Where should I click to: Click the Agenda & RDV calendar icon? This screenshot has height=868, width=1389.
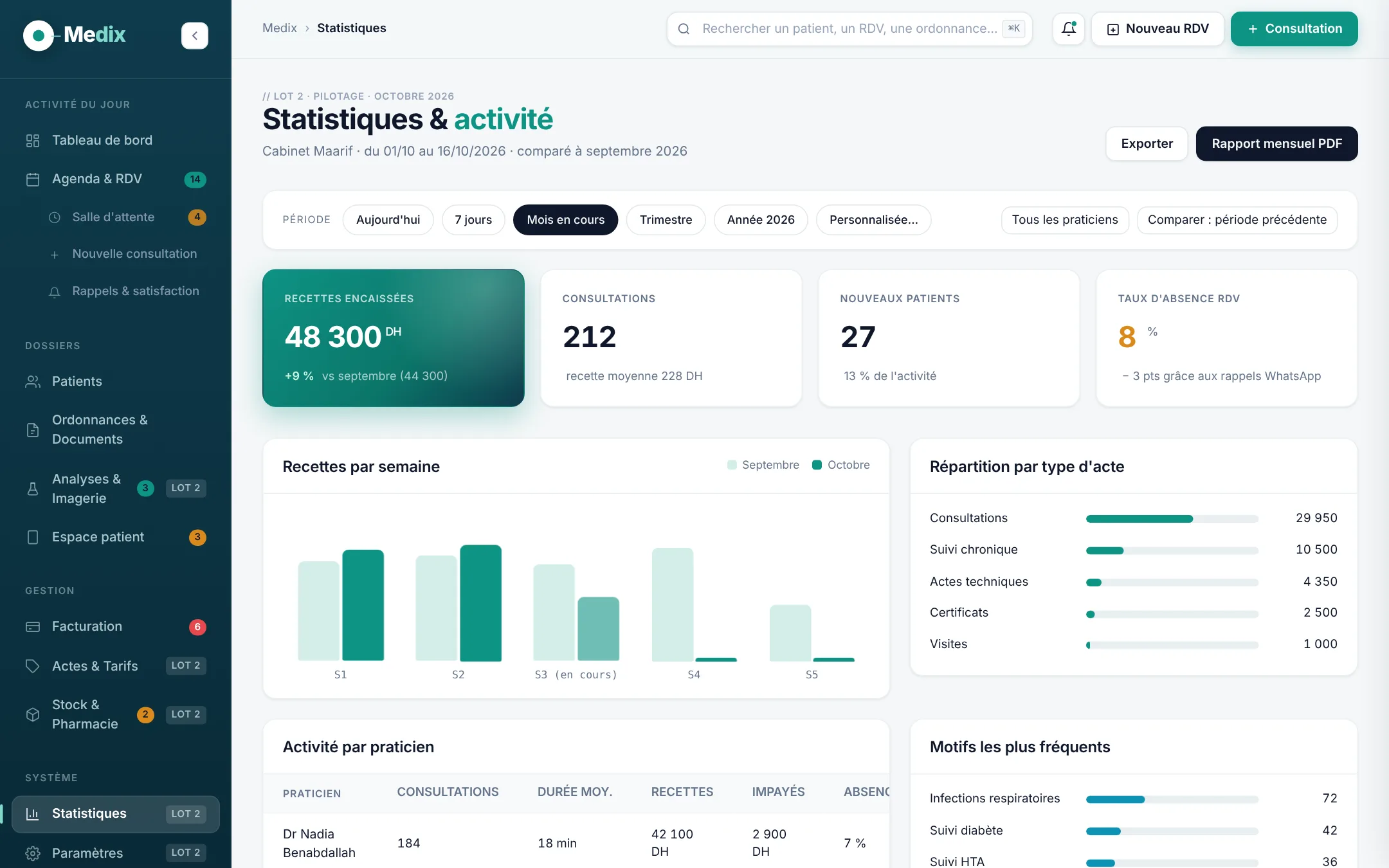(33, 179)
